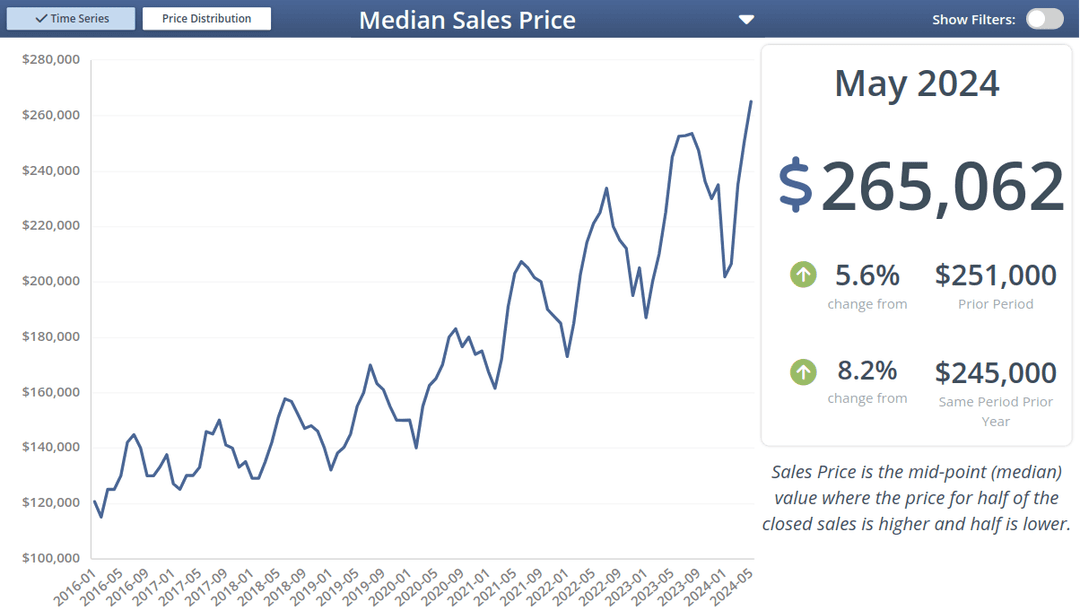Click the May 2024 heading
This screenshot has width=1080, height=611.
pyautogui.click(x=916, y=83)
